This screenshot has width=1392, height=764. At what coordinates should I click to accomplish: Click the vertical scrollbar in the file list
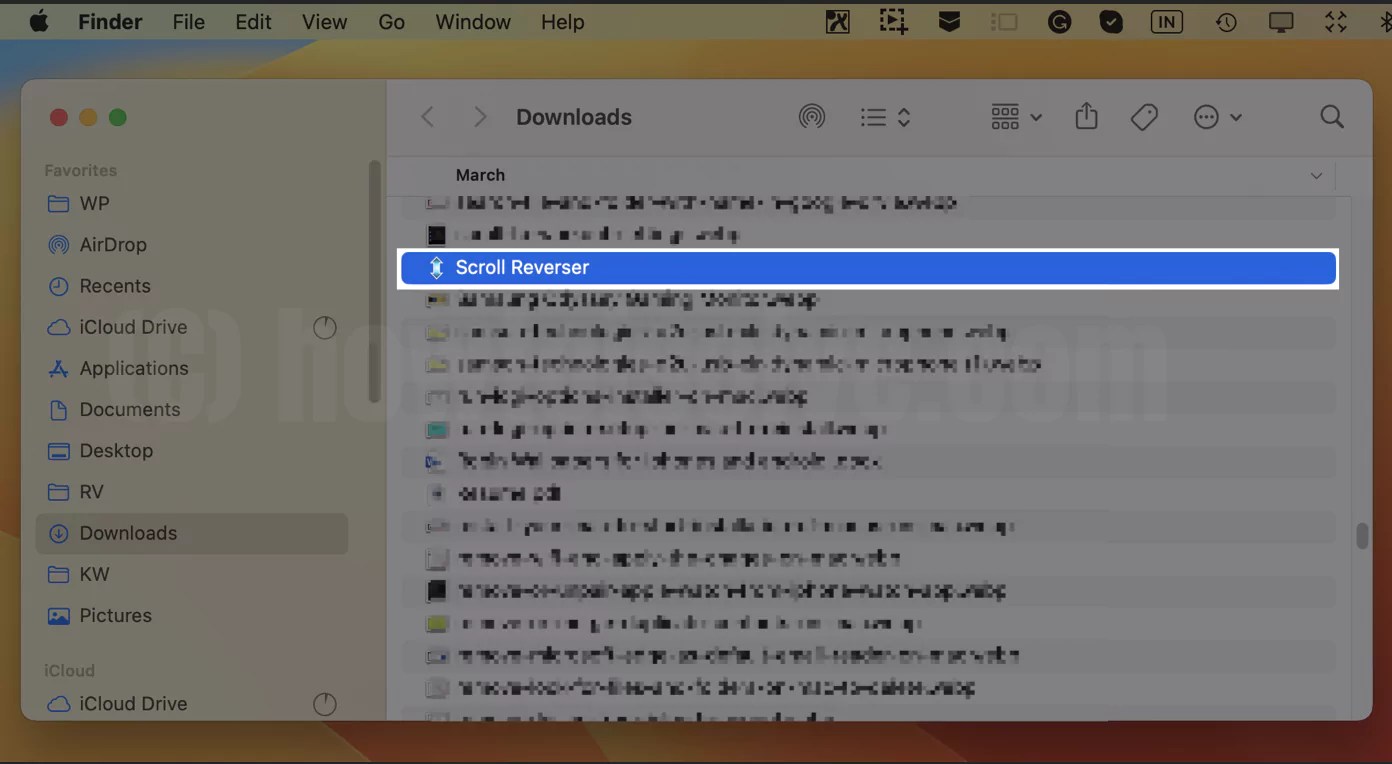(1361, 537)
